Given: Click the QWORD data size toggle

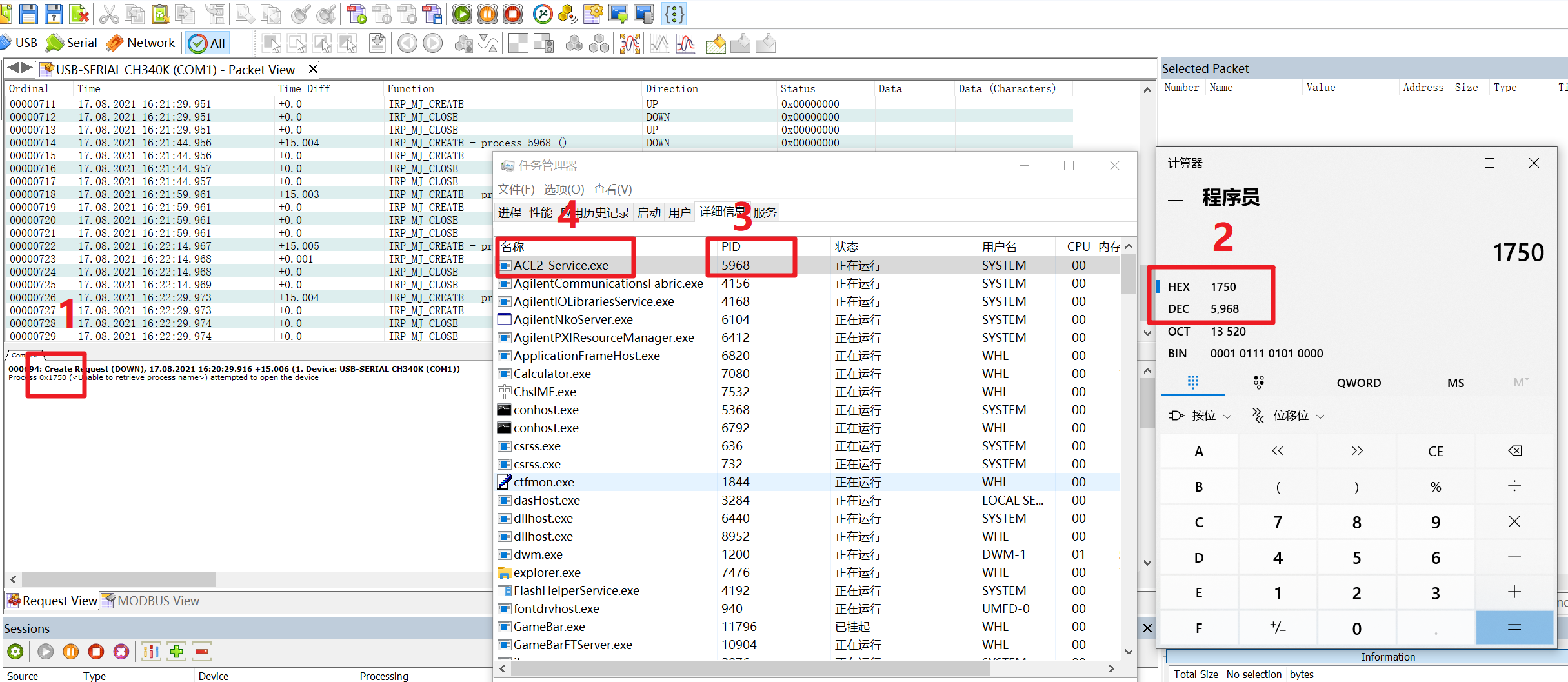Looking at the screenshot, I should [1358, 383].
